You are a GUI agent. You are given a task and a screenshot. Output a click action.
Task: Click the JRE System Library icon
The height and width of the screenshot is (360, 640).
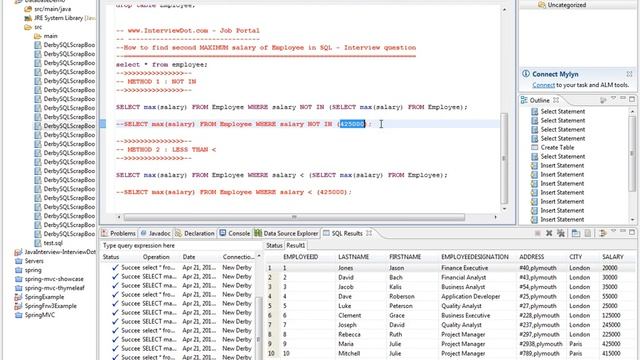(28, 18)
